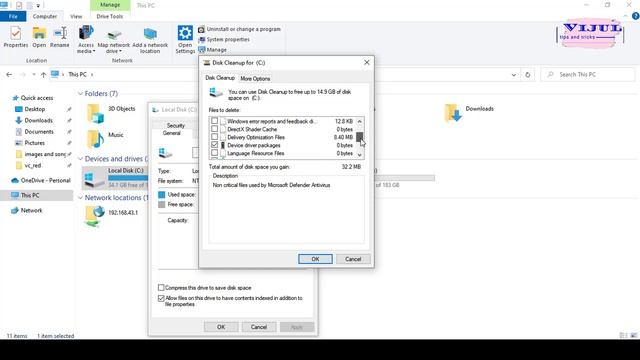640x360 pixels.
Task: Go up one folder level arrow
Action: (43, 75)
